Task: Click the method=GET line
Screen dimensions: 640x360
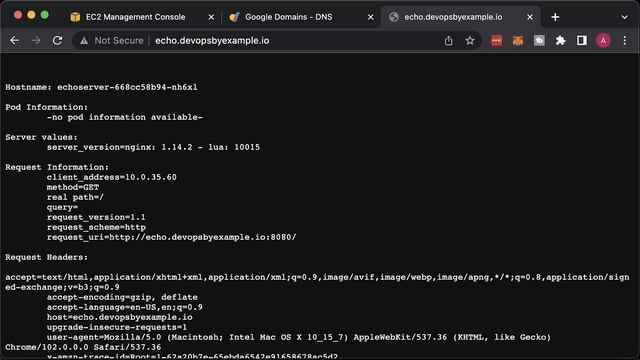Action: (73, 187)
